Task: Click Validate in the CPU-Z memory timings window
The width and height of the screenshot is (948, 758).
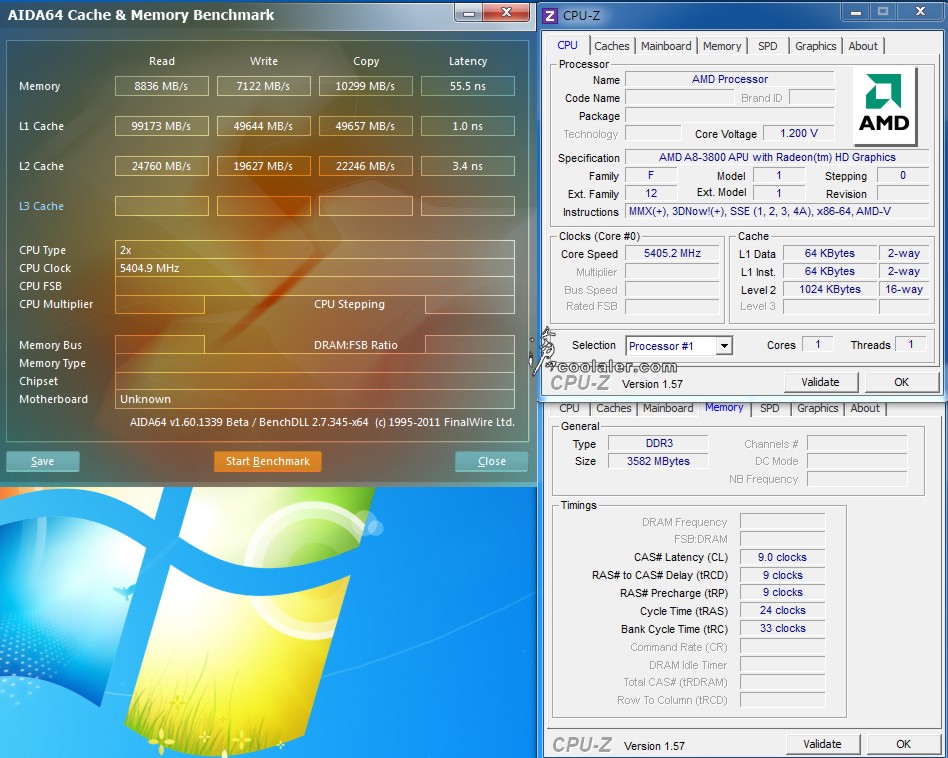Action: 822,744
